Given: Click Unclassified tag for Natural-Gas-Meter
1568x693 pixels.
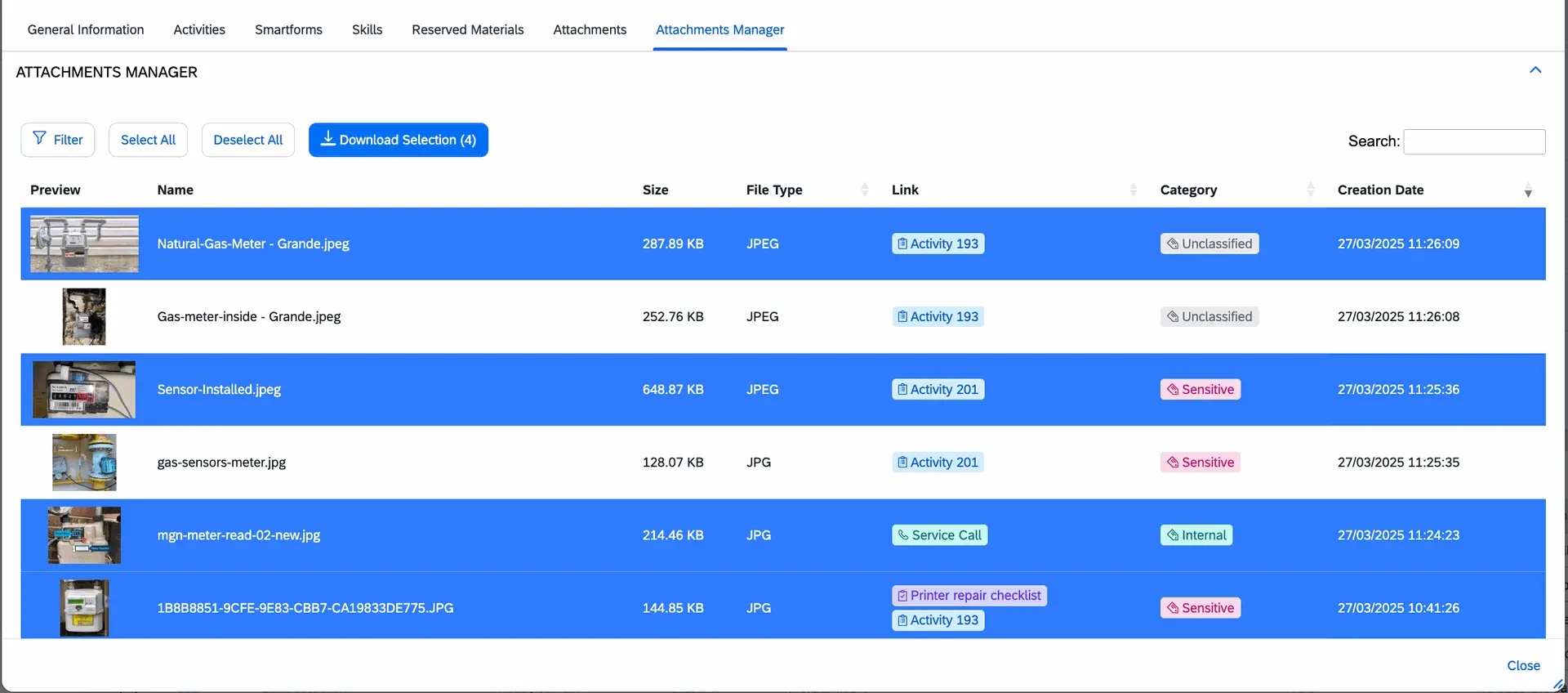Looking at the screenshot, I should click(x=1209, y=244).
